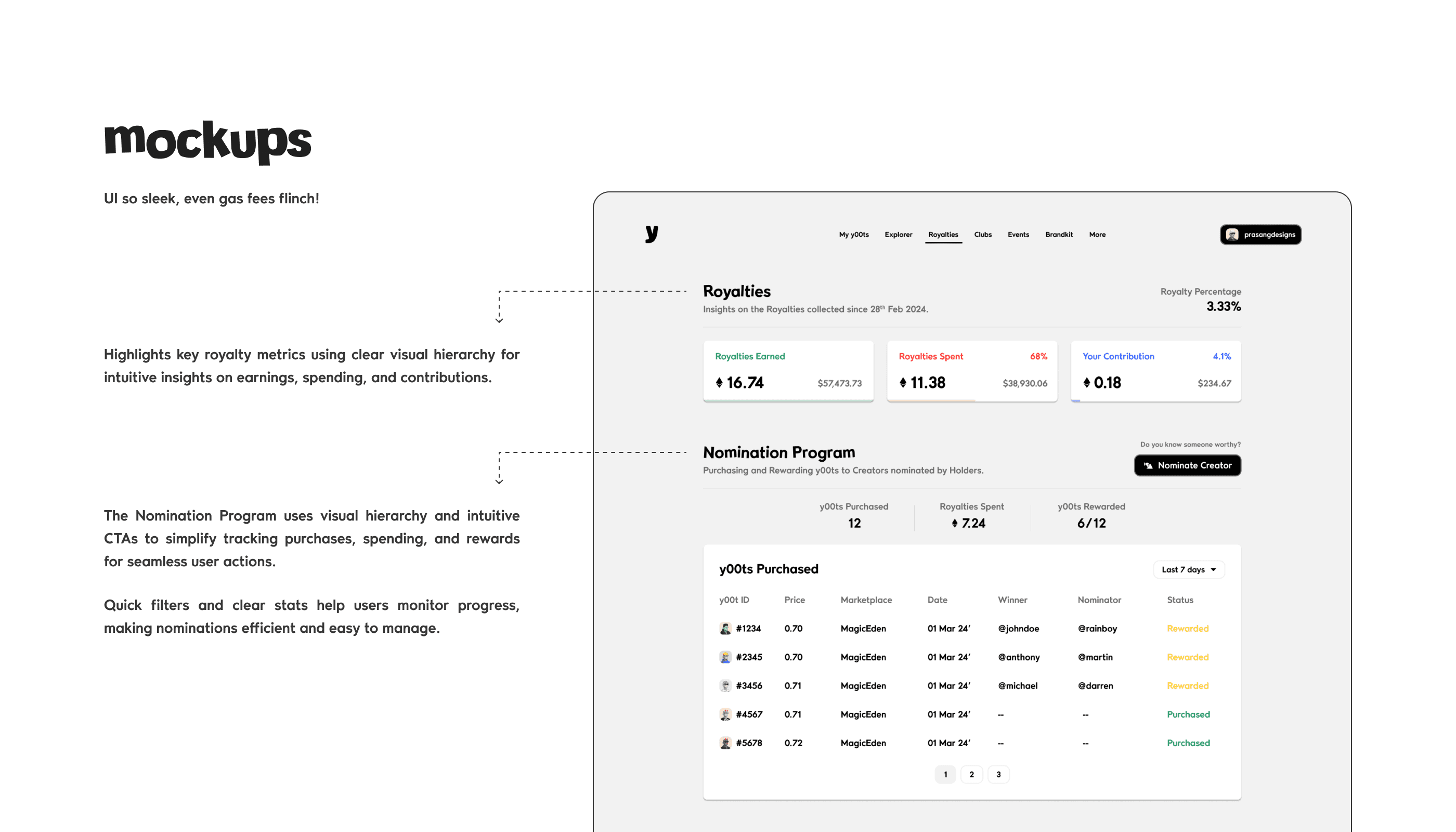Click Purchased status for #5678
Image resolution: width=1456 pixels, height=832 pixels.
click(1188, 743)
